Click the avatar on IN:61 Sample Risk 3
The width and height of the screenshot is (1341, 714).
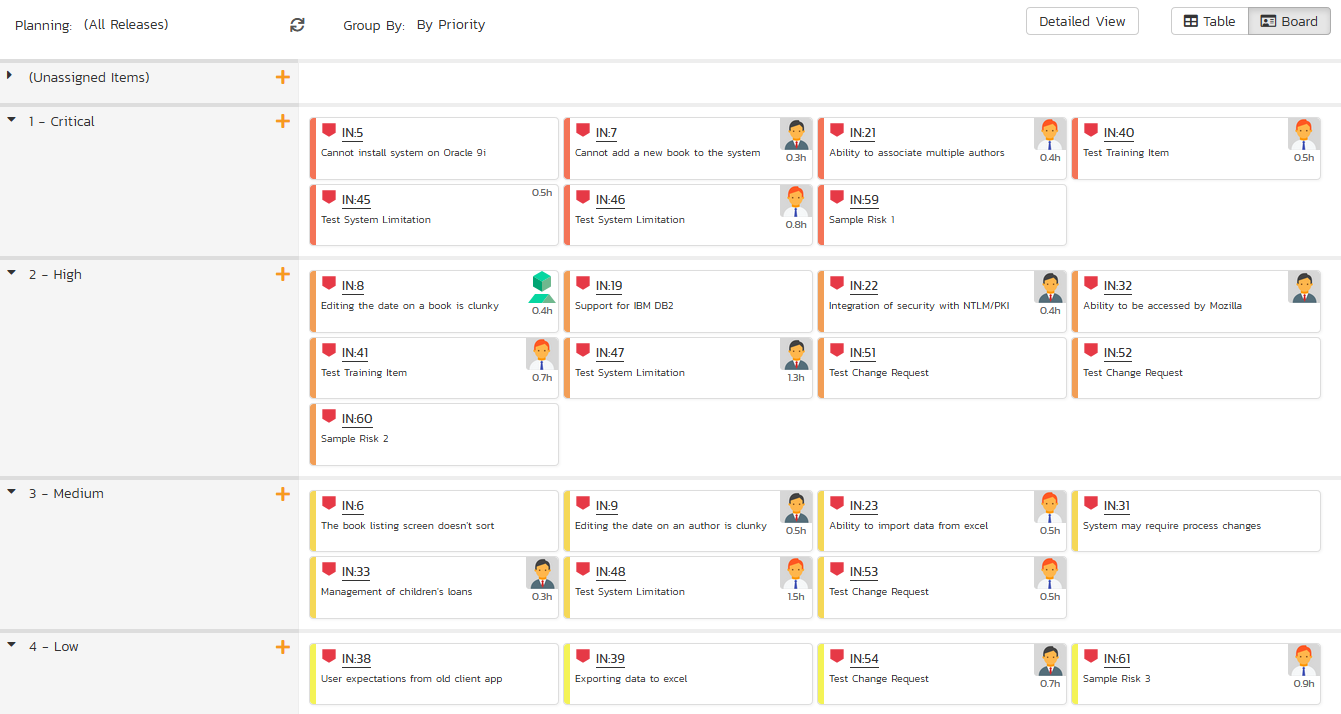[1304, 660]
